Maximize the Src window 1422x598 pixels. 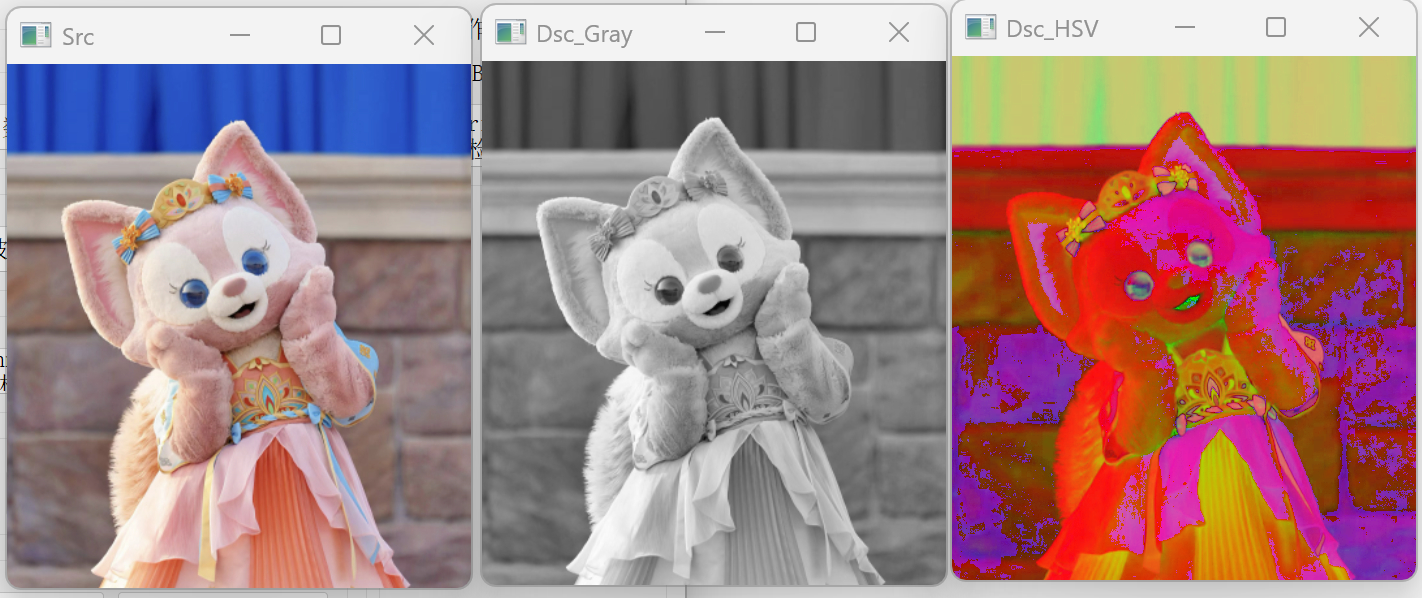click(x=331, y=36)
